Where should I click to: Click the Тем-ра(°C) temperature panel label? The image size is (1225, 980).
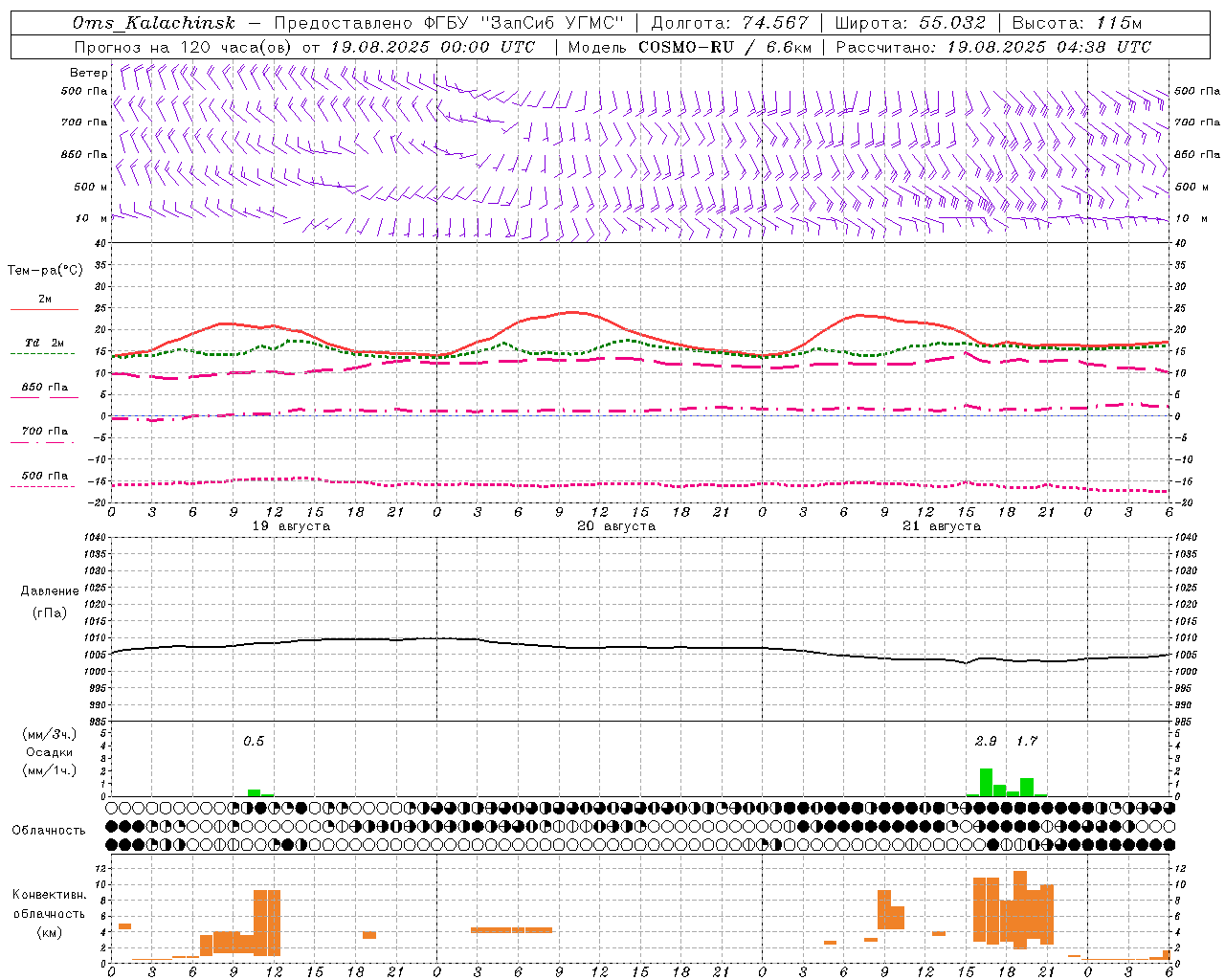(45, 271)
